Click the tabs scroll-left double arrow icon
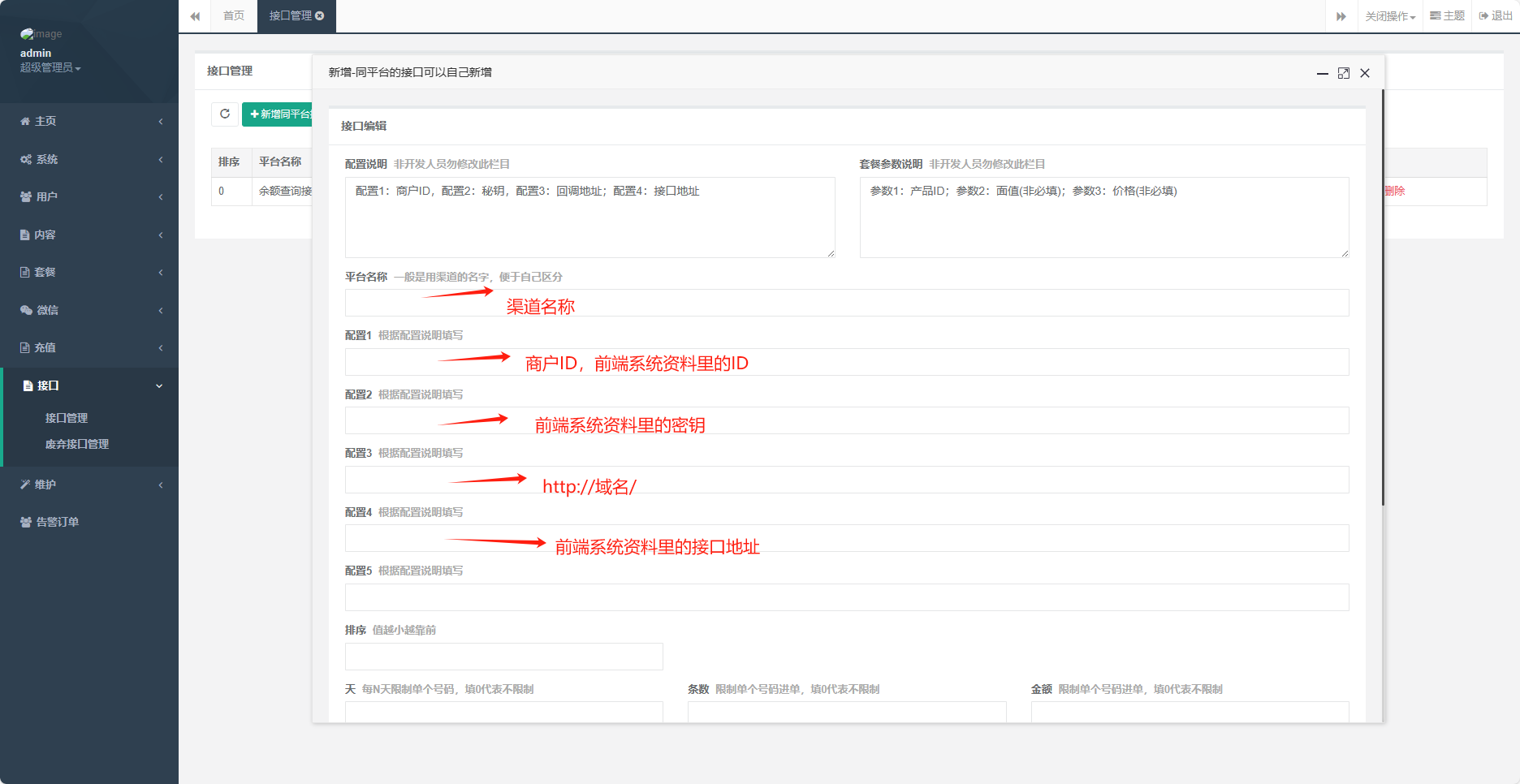 (195, 16)
